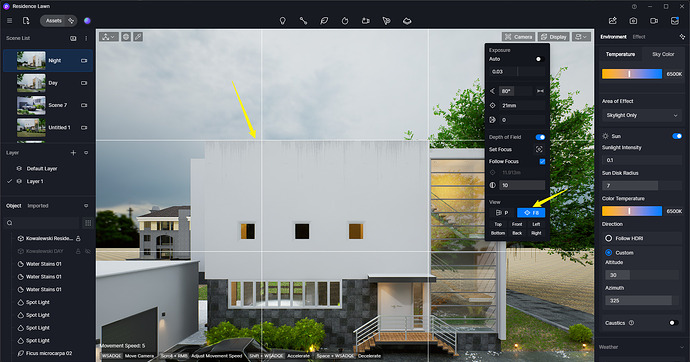Open the Display dropdown in viewport
The image size is (690, 362).
554,37
